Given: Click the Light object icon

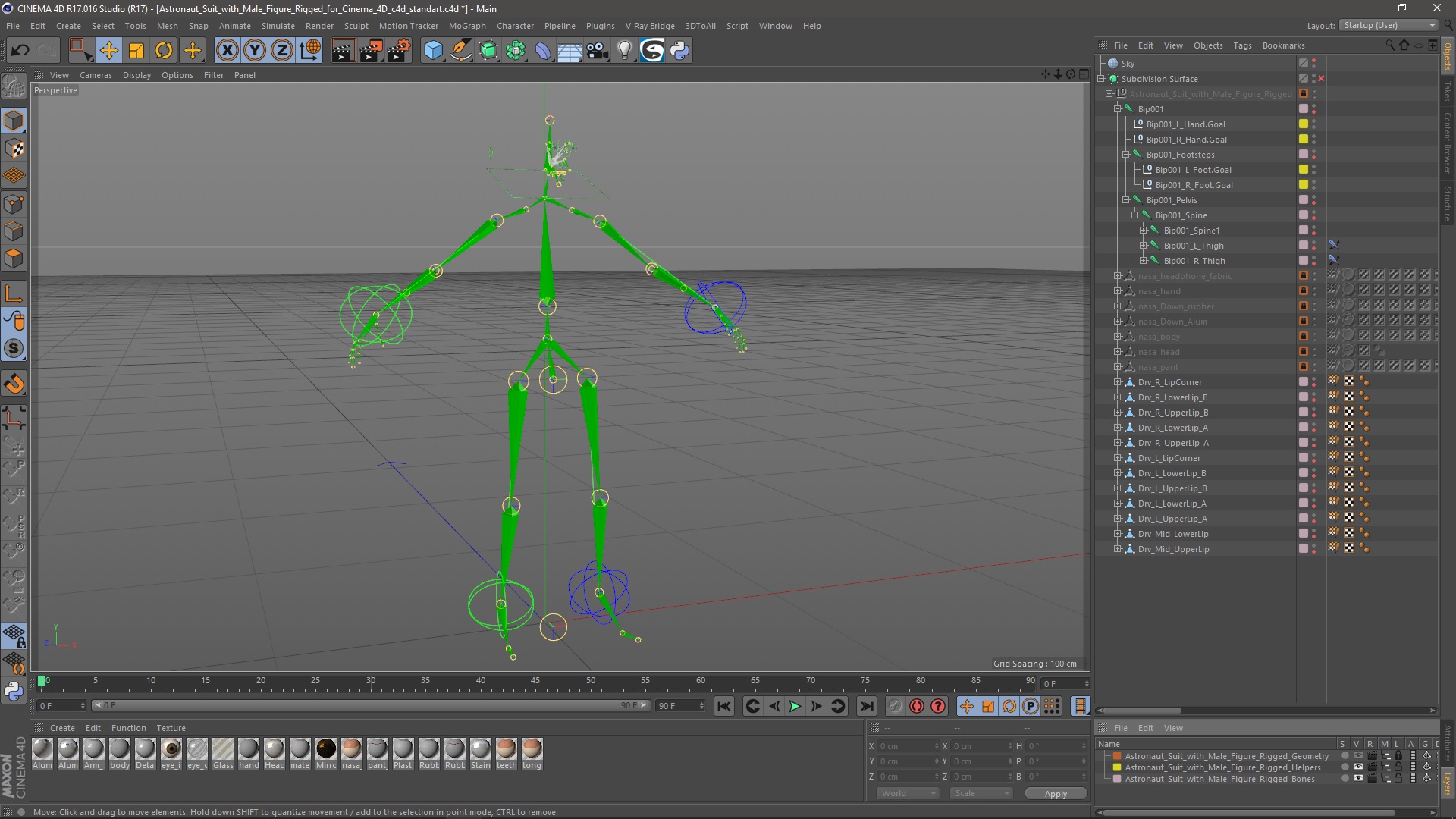Looking at the screenshot, I should [624, 51].
